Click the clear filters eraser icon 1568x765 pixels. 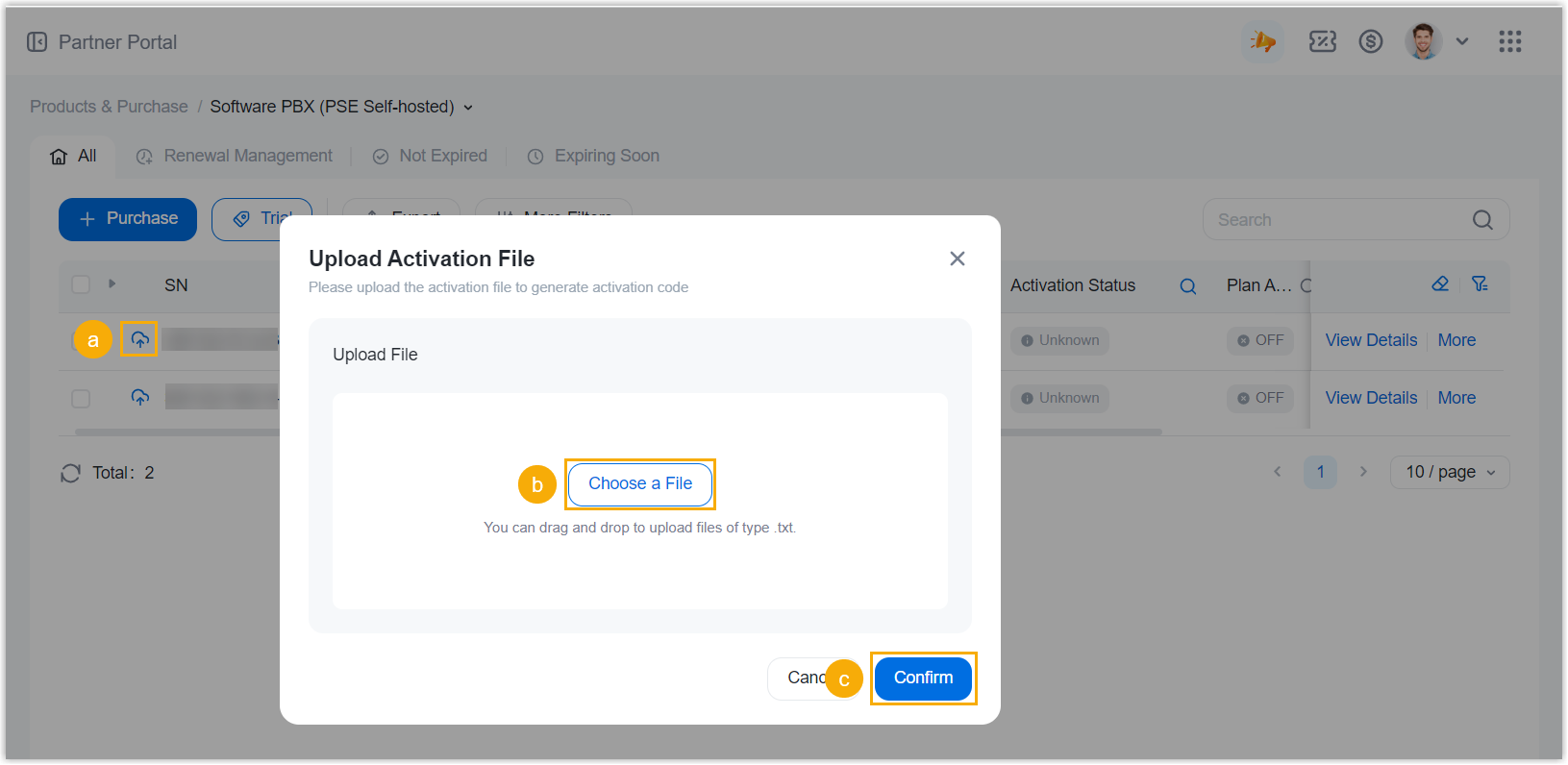pyautogui.click(x=1439, y=284)
